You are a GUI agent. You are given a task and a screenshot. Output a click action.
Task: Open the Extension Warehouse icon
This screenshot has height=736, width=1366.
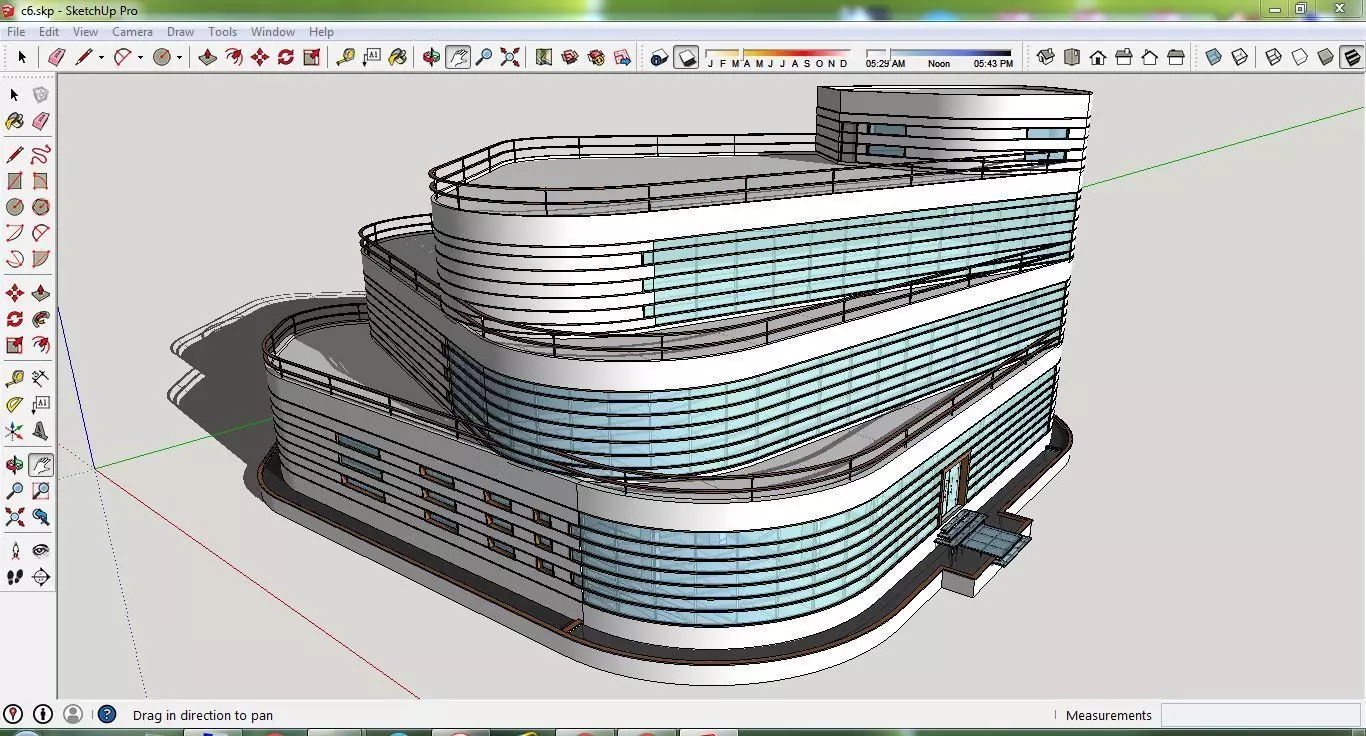[x=595, y=57]
